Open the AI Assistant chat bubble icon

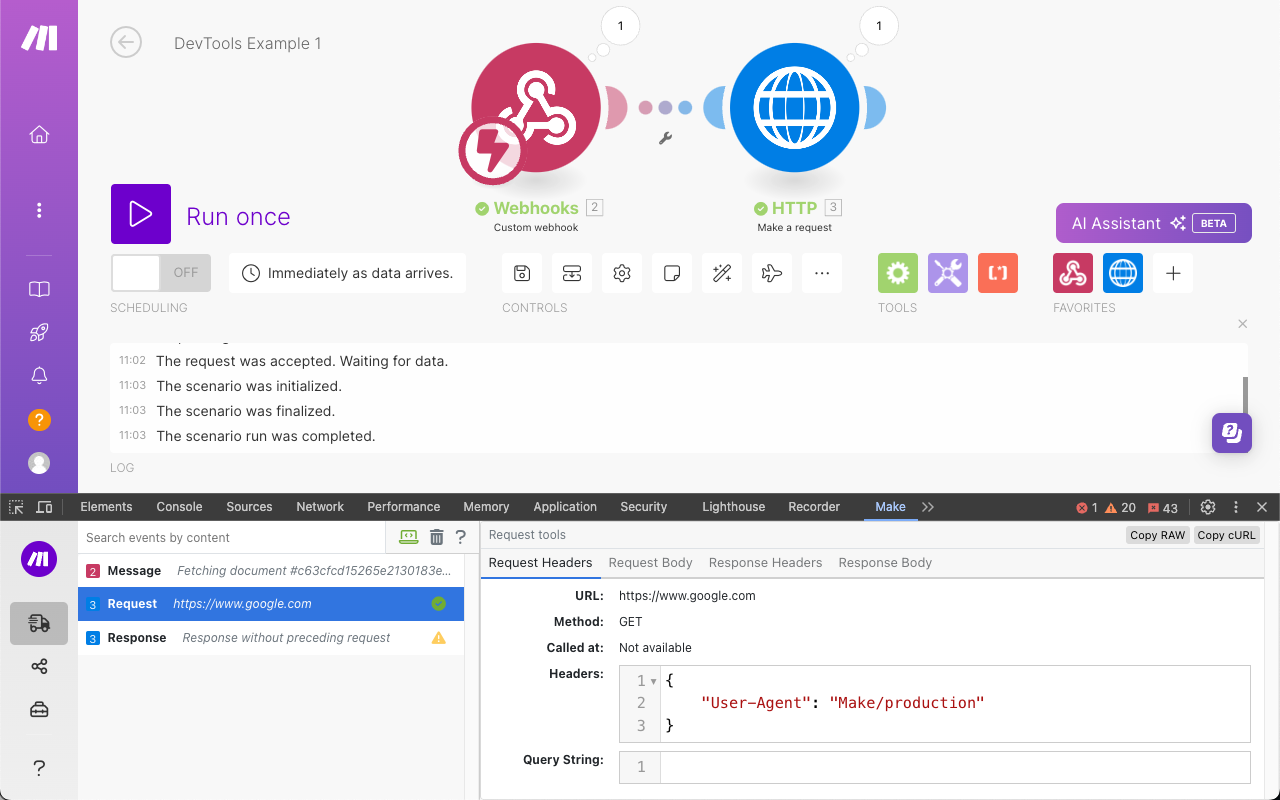click(1231, 433)
